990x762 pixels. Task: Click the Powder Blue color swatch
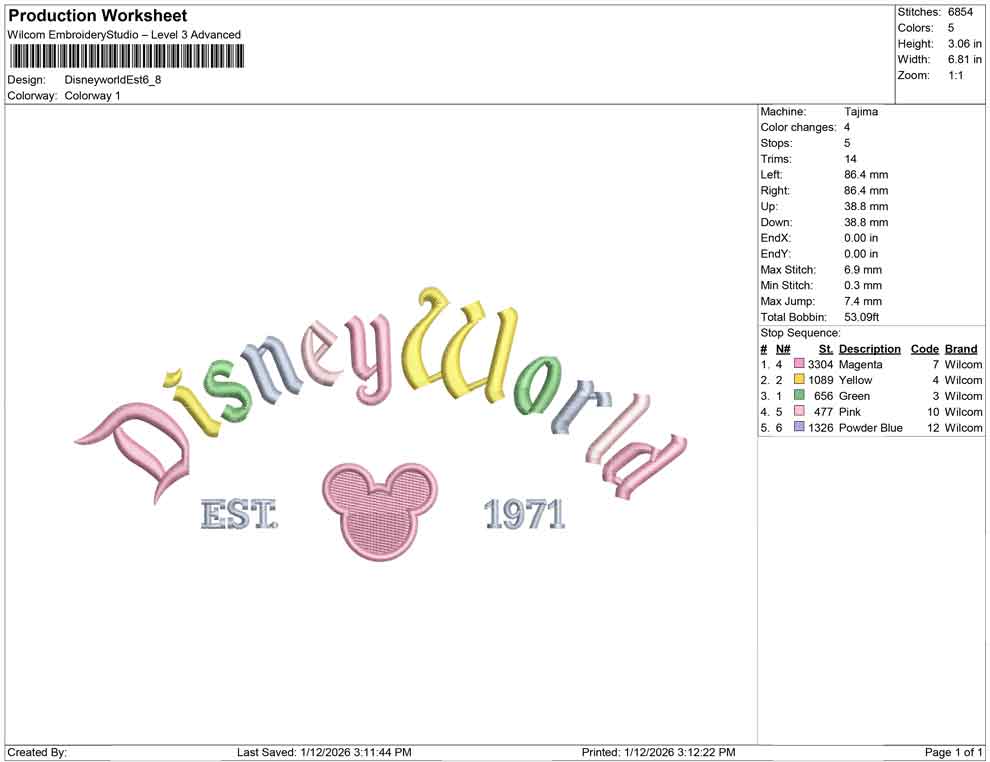pos(798,428)
